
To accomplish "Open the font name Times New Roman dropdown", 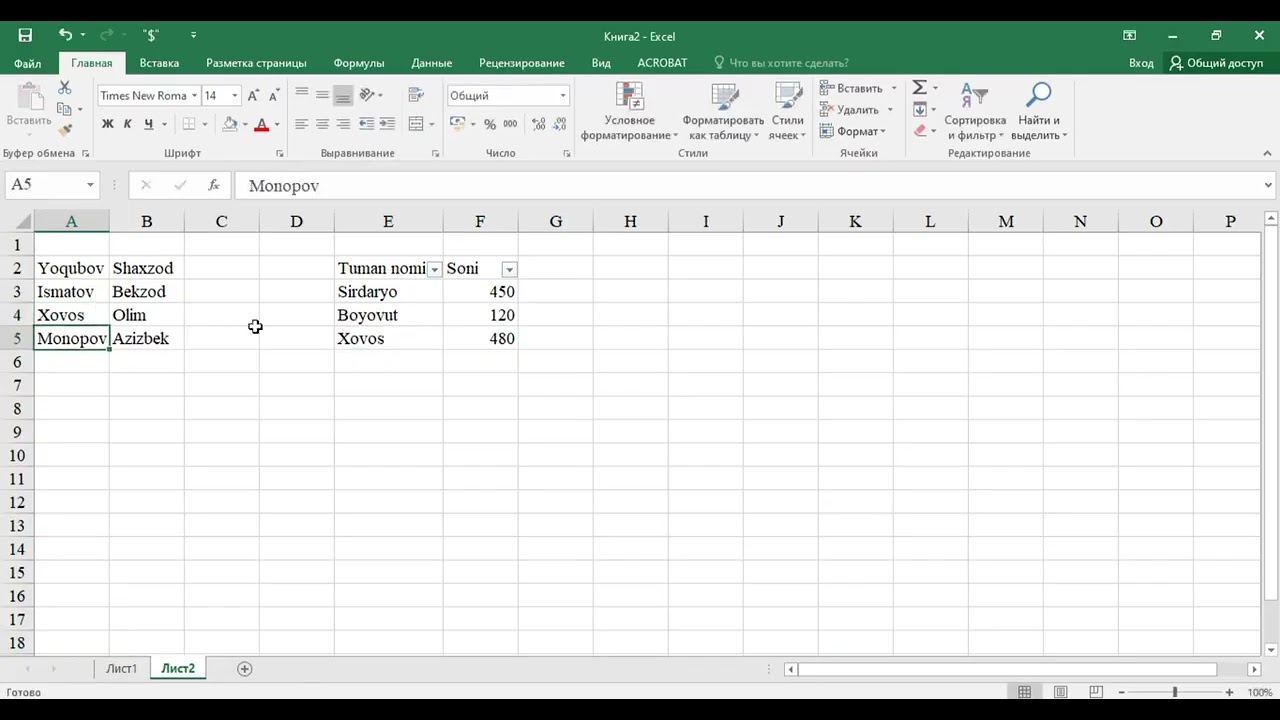I will click(194, 96).
